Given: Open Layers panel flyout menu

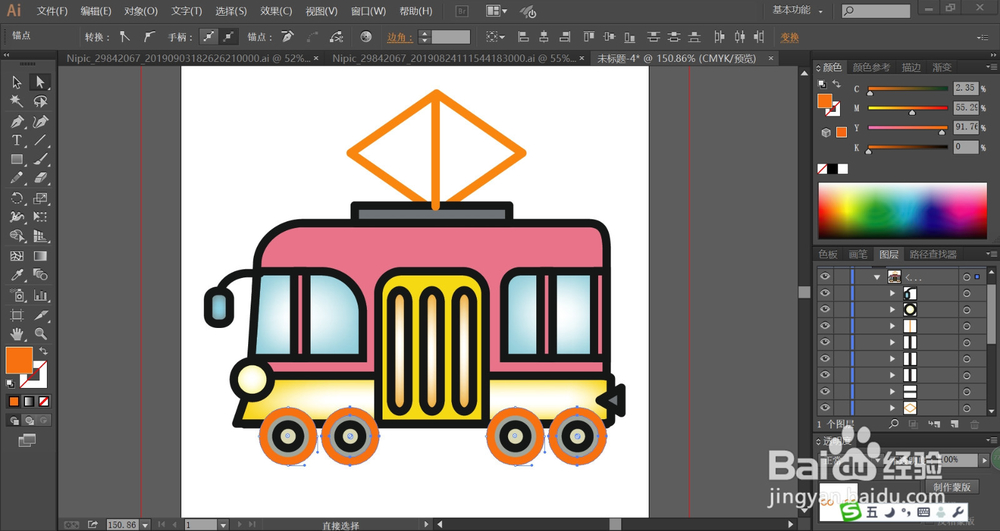Looking at the screenshot, I should pos(992,254).
